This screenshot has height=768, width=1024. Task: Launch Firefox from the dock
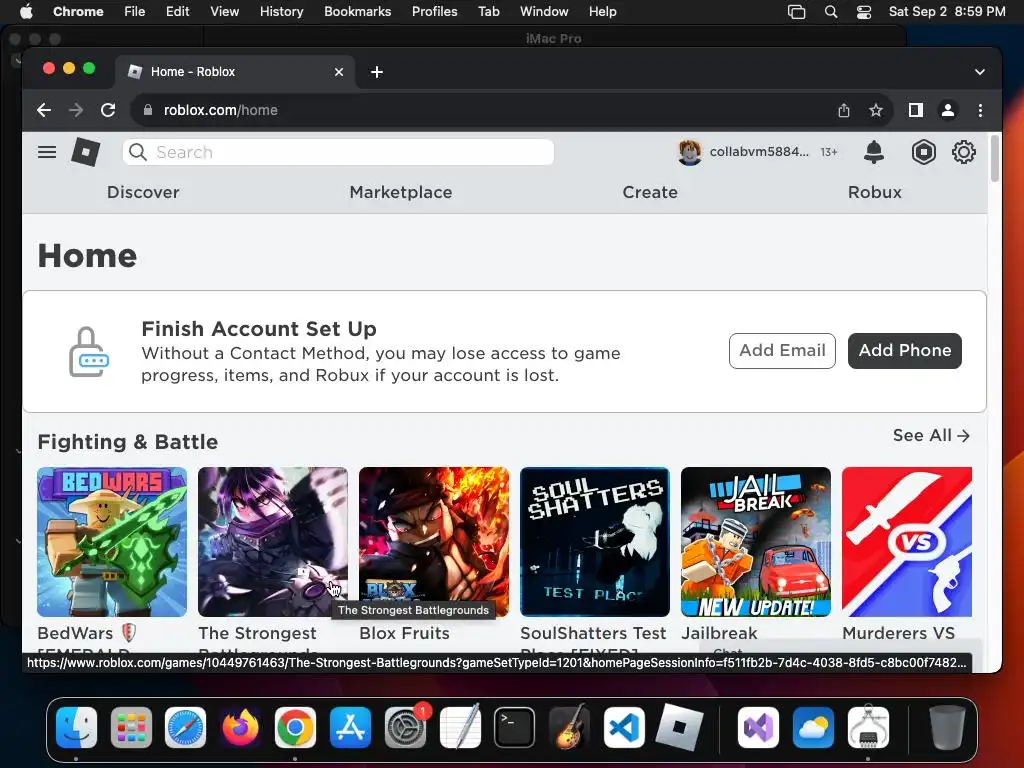click(x=240, y=728)
